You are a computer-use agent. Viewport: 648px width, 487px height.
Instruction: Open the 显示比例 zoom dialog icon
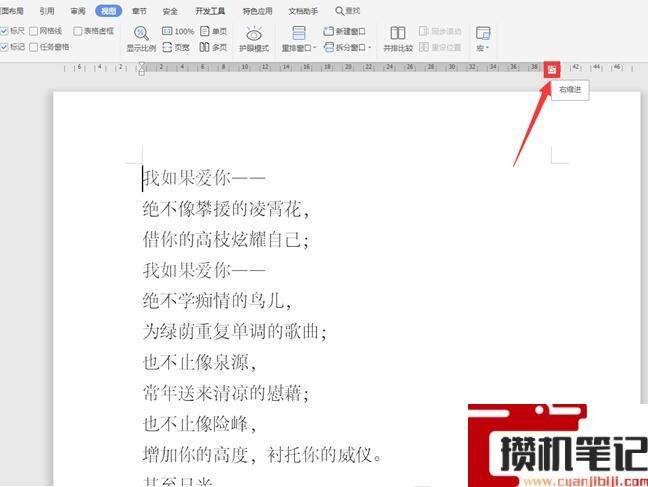click(141, 33)
